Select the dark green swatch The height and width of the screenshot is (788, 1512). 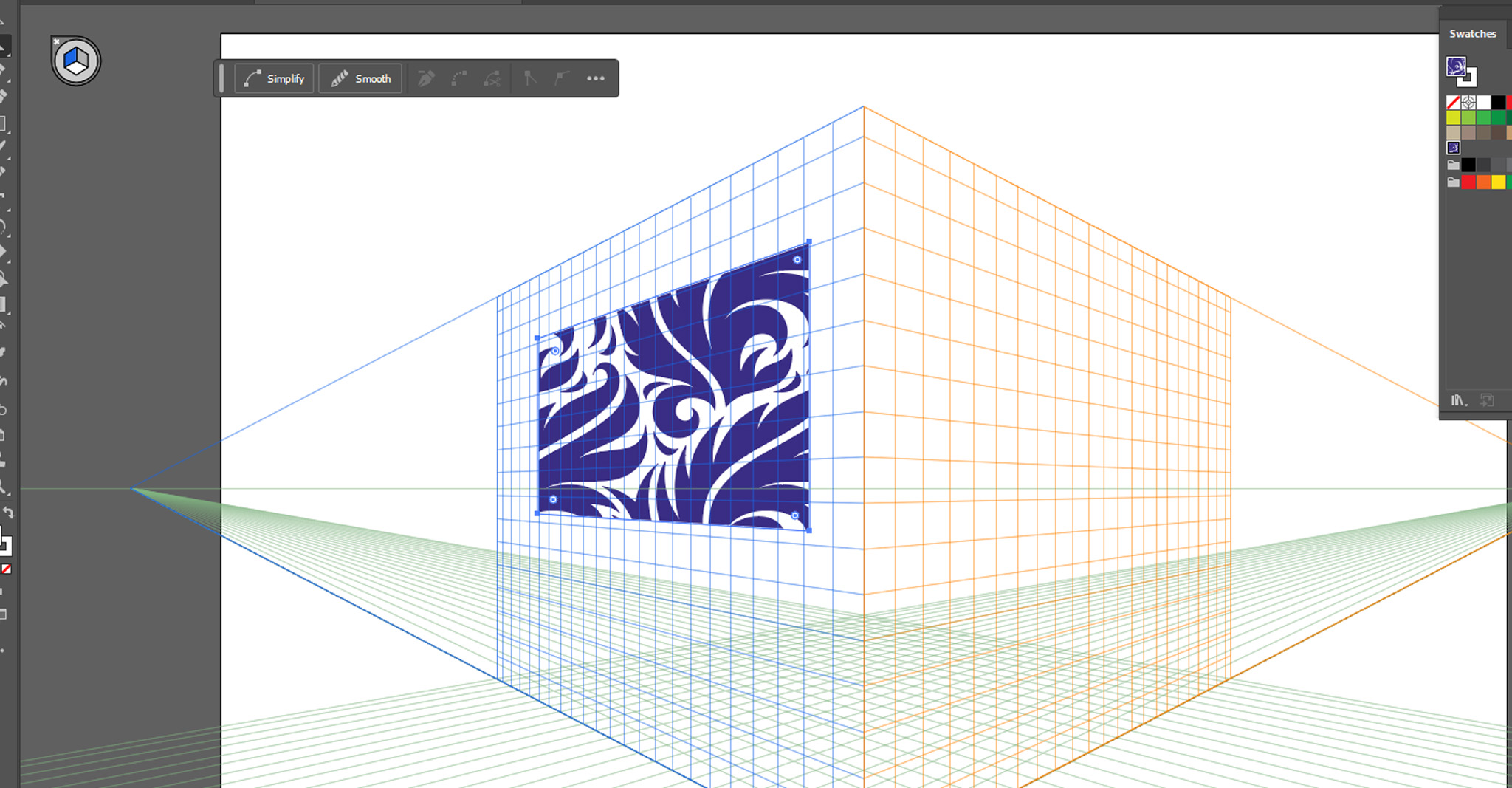point(1499,117)
